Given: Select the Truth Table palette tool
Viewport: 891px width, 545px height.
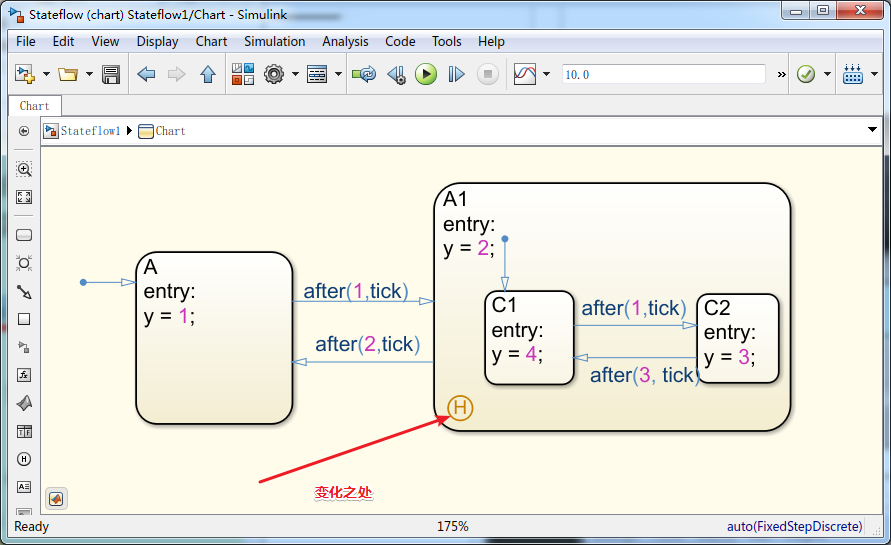Looking at the screenshot, I should click(24, 431).
